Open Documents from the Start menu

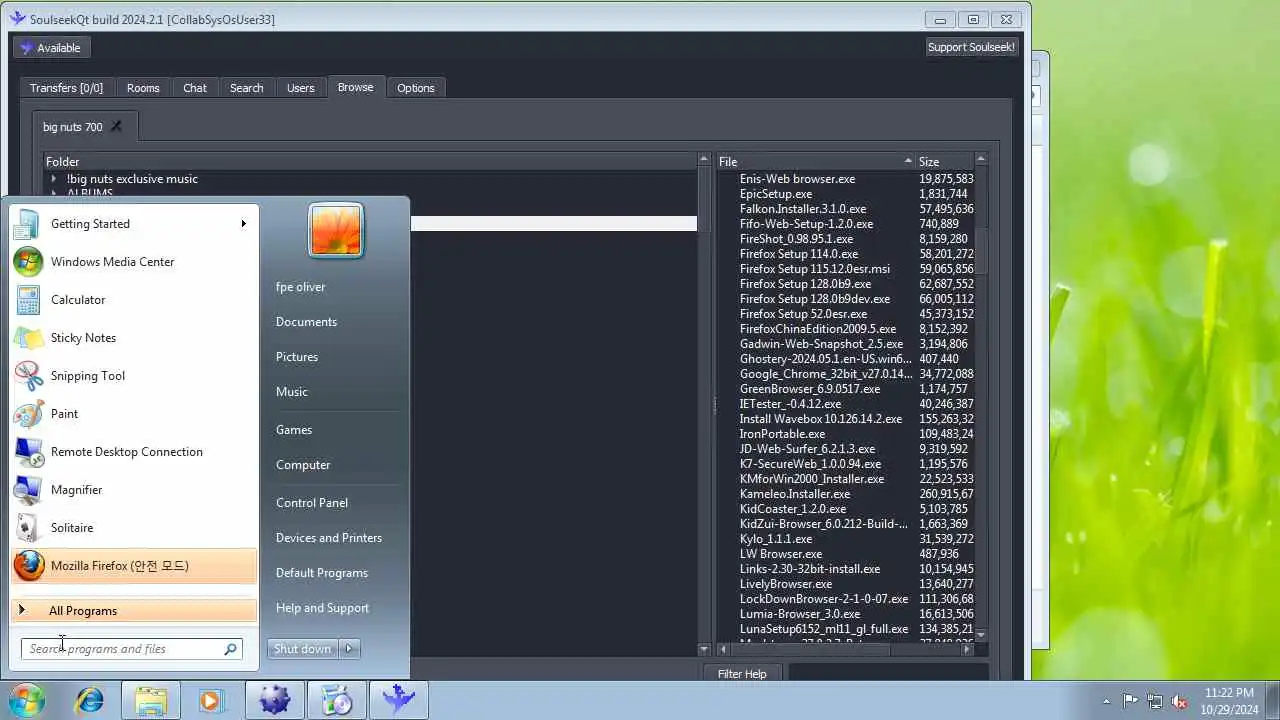coord(306,322)
